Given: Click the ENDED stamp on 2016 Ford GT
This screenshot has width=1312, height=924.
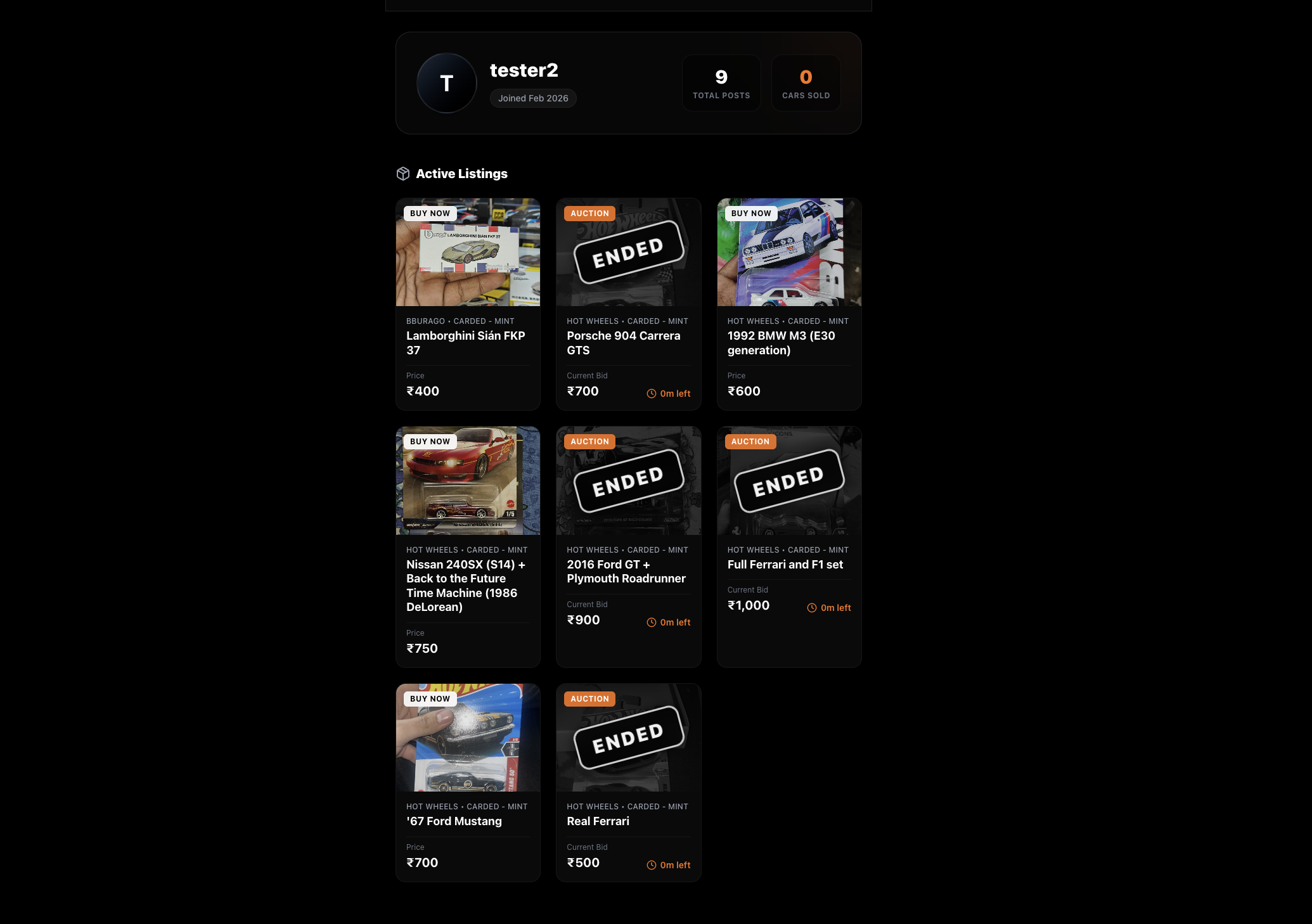Looking at the screenshot, I should click(629, 482).
